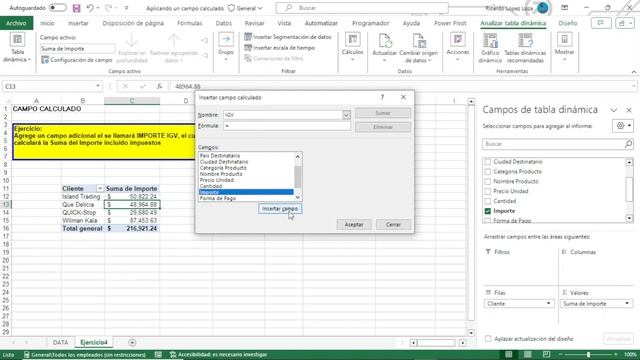Viewport: 640px width, 360px height.
Task: Switch to the Fórmulas ribbon tab
Action: [x=189, y=23]
